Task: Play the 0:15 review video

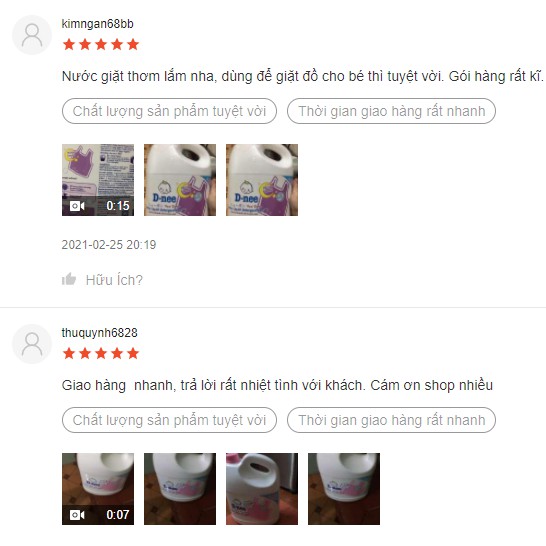Action: 98,180
